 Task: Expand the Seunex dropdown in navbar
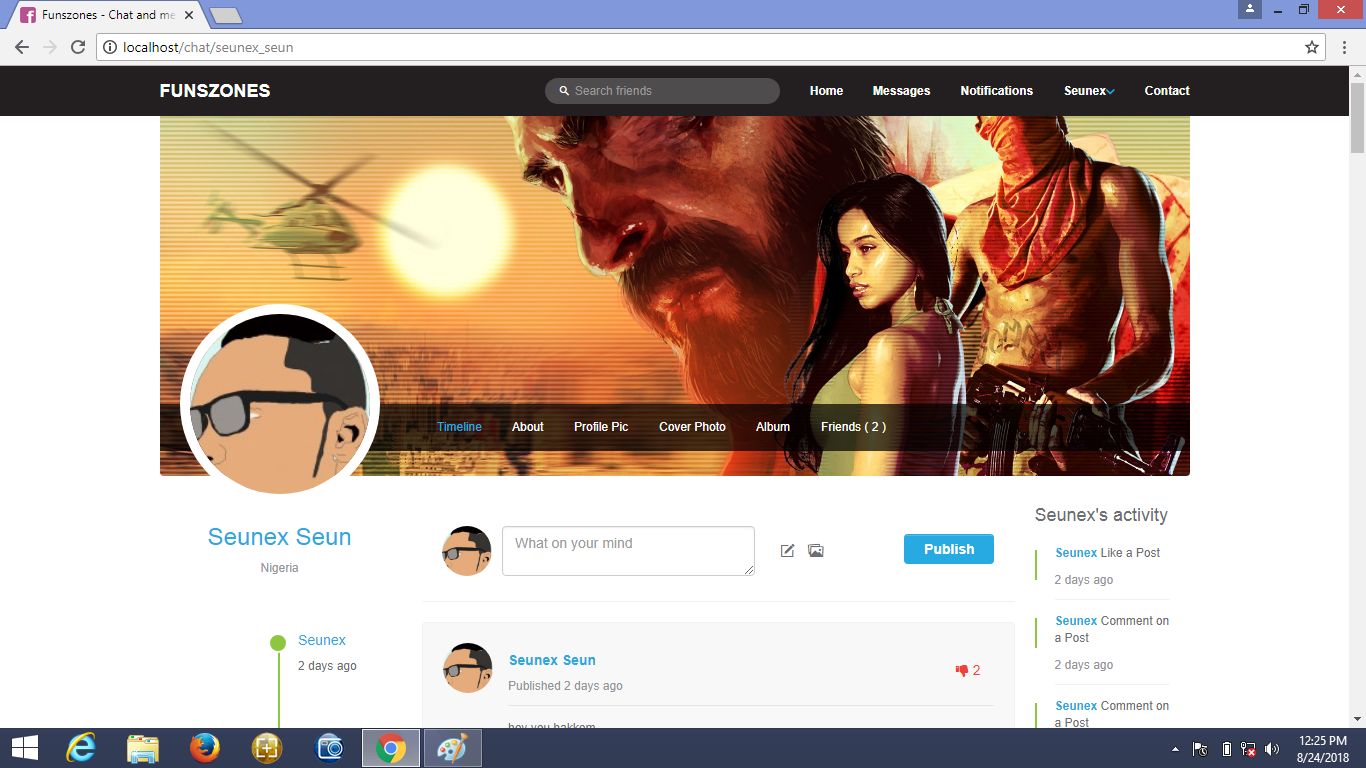1089,91
